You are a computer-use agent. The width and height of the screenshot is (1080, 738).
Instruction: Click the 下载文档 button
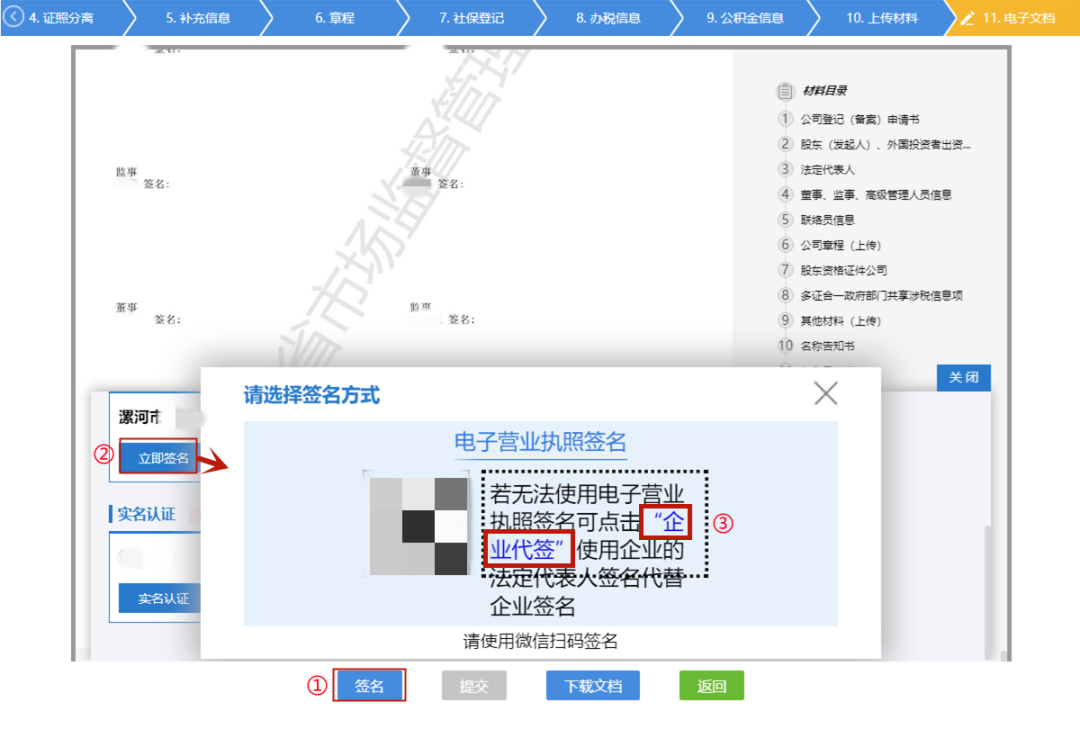click(x=593, y=686)
